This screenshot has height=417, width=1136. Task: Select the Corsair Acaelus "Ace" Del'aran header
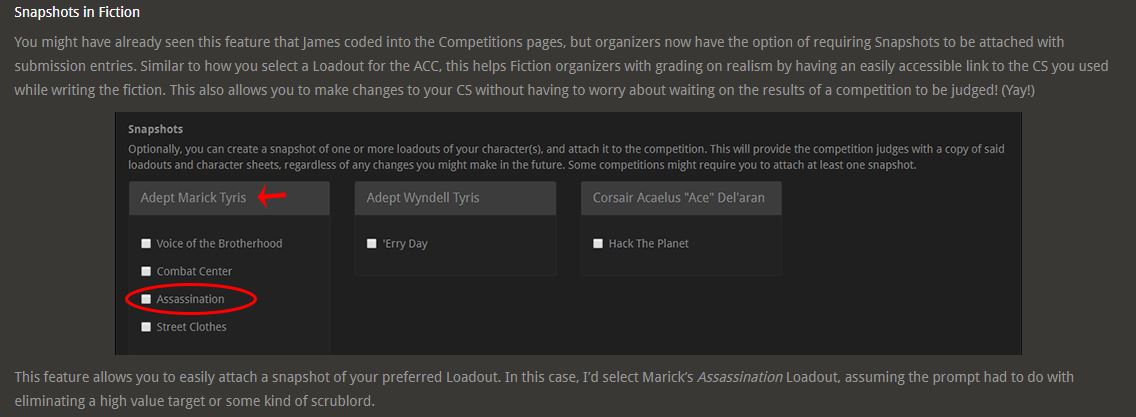[679, 198]
